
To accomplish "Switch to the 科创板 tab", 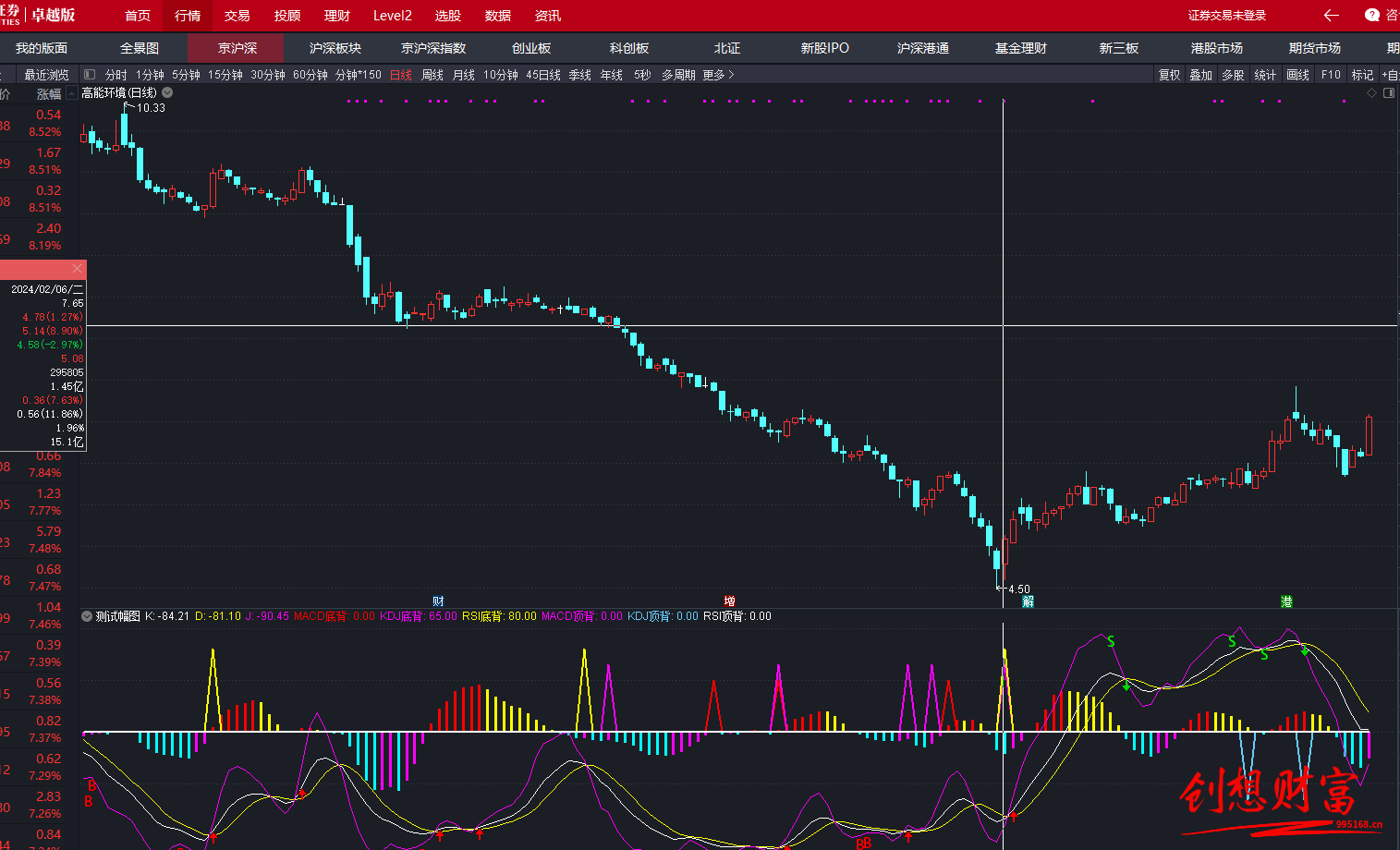I will pyautogui.click(x=629, y=48).
